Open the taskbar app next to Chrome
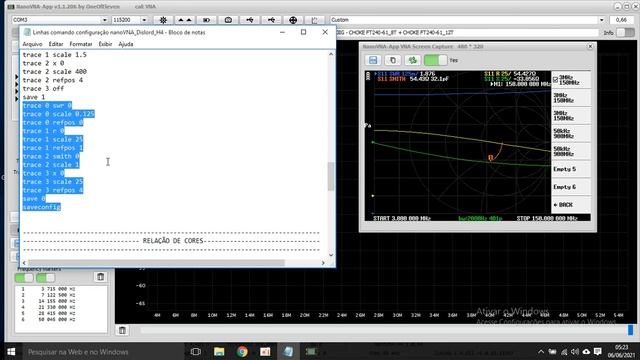The width and height of the screenshot is (640, 360). [265, 351]
